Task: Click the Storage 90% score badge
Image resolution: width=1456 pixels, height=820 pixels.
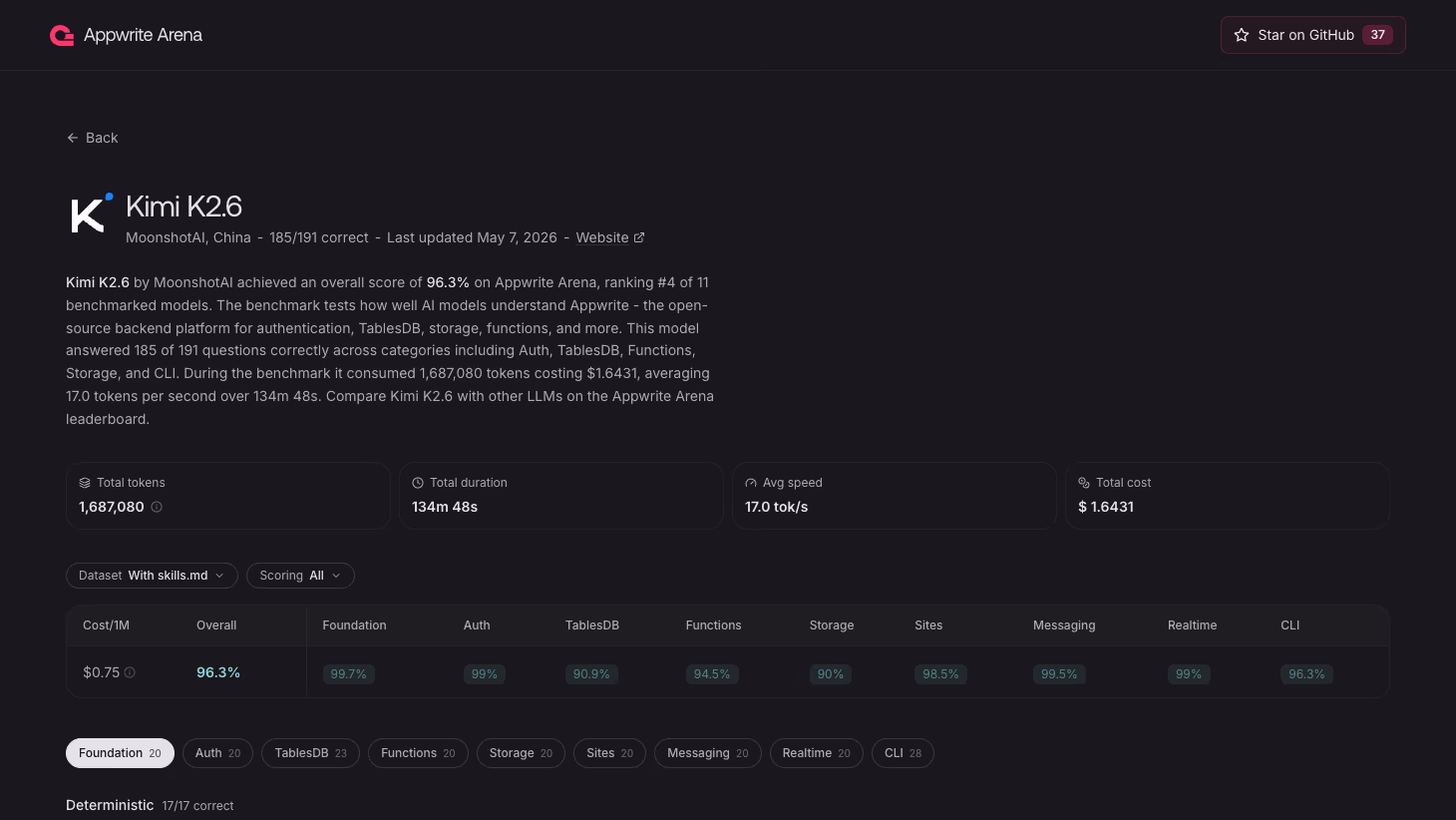Action: 831,674
